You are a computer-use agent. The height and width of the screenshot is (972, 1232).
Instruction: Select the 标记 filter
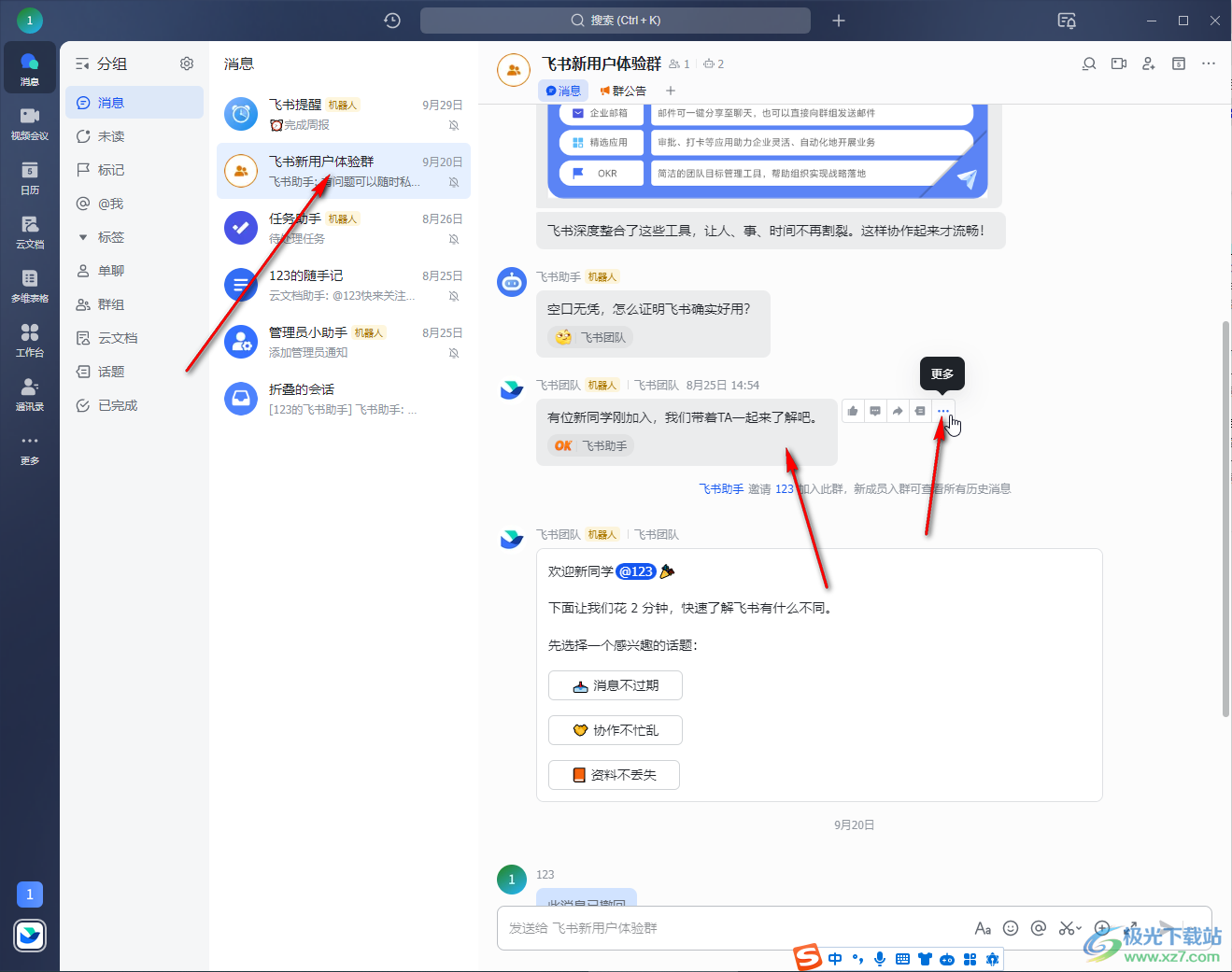pyautogui.click(x=135, y=170)
